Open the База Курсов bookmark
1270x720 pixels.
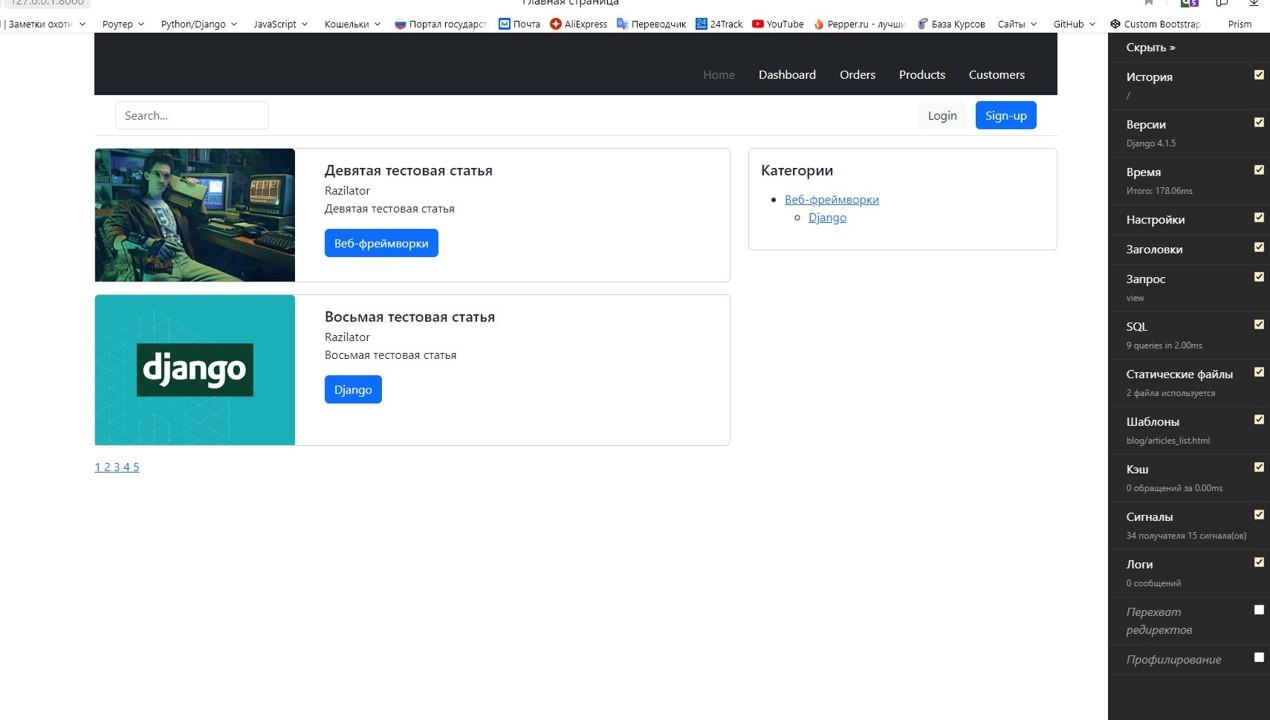950,24
